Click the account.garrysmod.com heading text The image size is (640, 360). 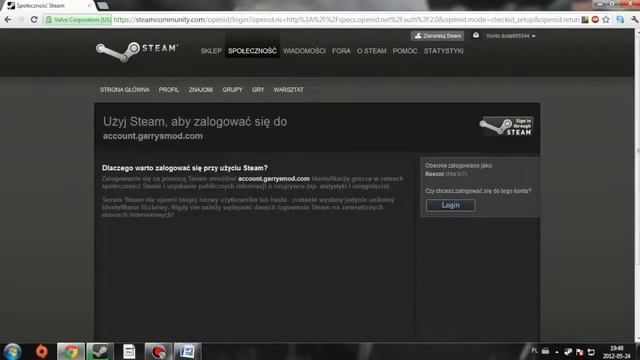point(153,136)
